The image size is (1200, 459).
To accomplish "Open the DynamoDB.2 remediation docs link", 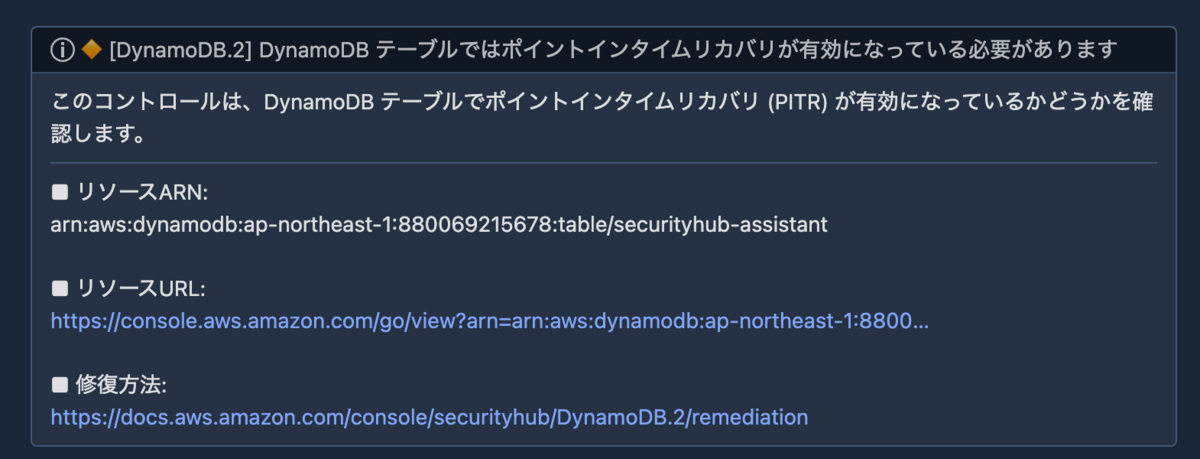I will 429,417.
